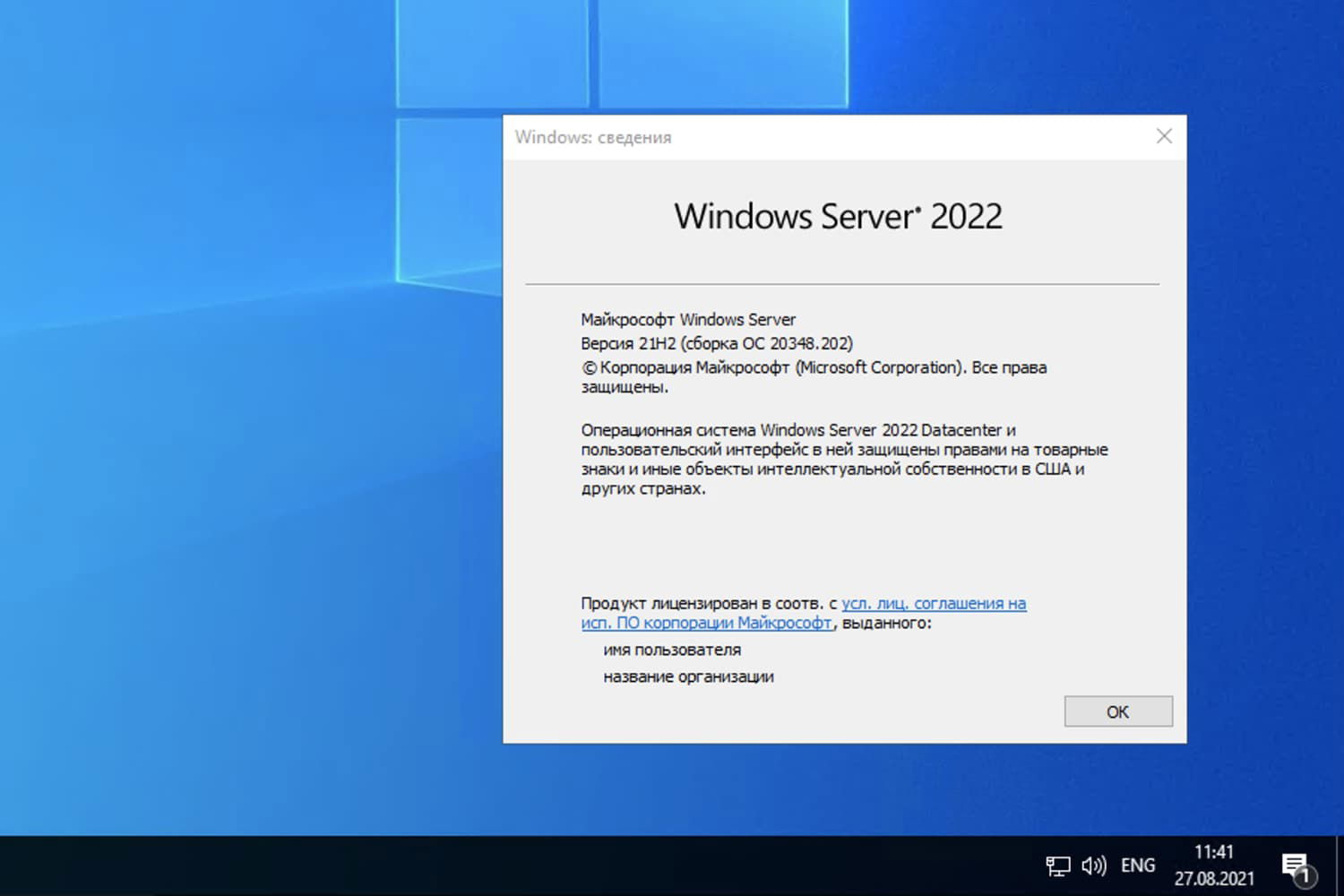This screenshot has width=1344, height=896.
Task: Click the ENG language indicator
Action: 1137,865
